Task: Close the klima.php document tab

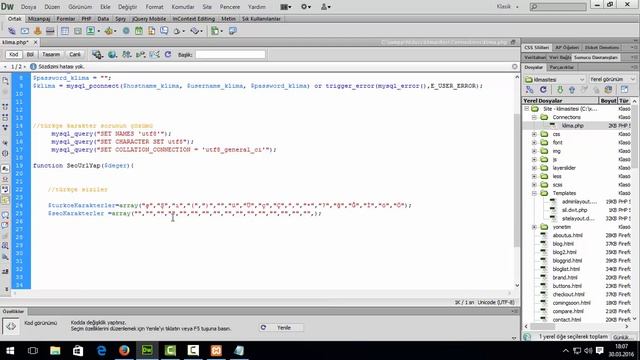Action: pos(36,42)
